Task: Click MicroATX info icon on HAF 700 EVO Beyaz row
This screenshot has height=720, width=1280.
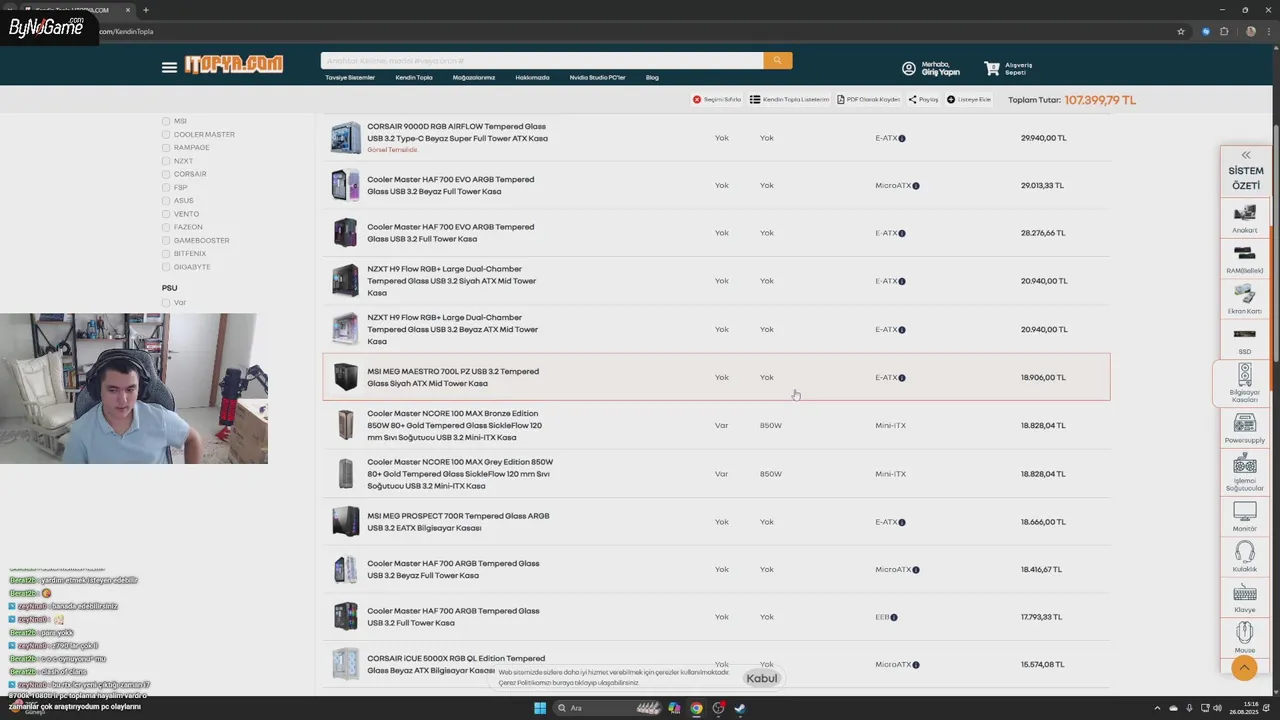Action: coord(916,186)
